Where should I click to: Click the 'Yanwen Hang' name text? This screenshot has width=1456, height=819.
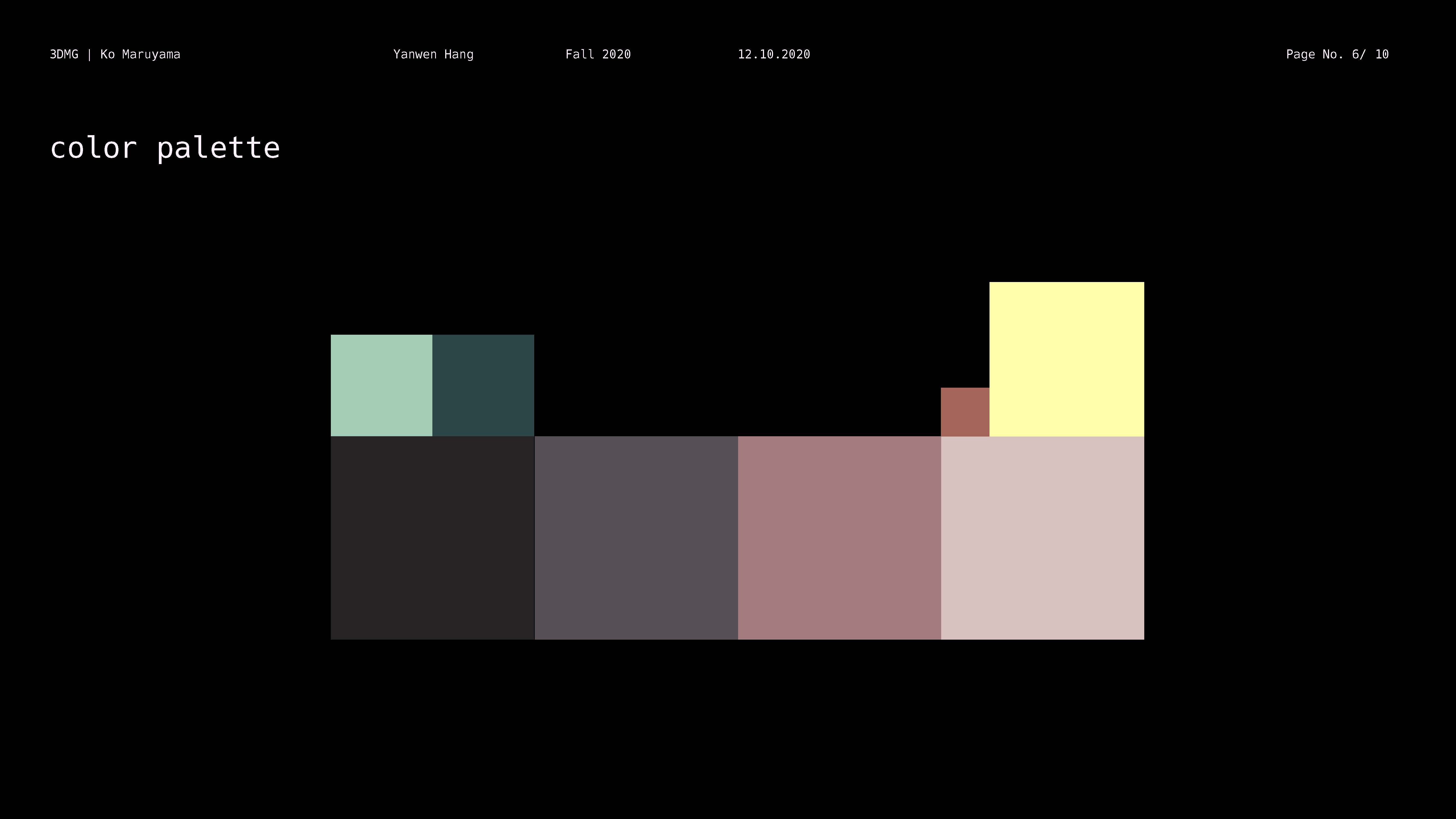433,54
